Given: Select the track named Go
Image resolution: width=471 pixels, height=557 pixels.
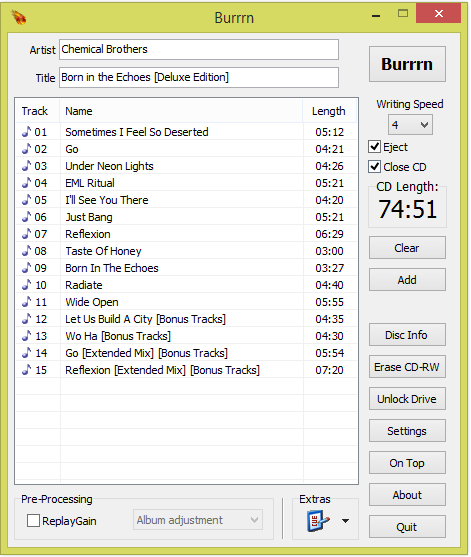Looking at the screenshot, I should tap(186, 149).
